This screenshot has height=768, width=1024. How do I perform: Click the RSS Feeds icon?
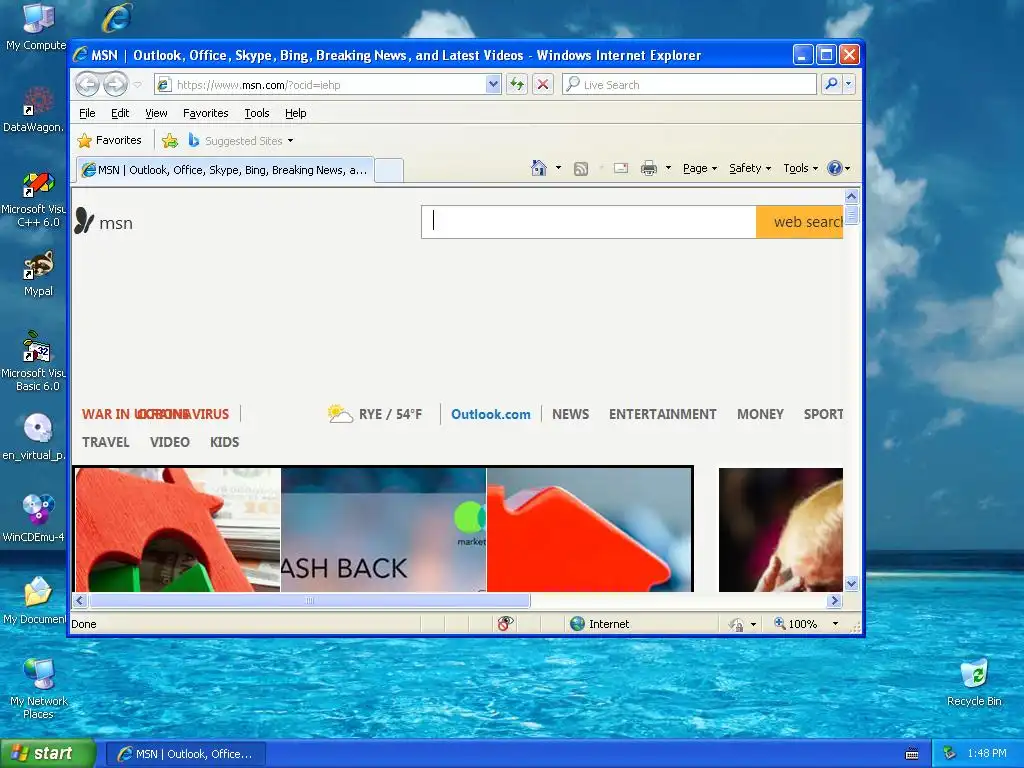[581, 168]
